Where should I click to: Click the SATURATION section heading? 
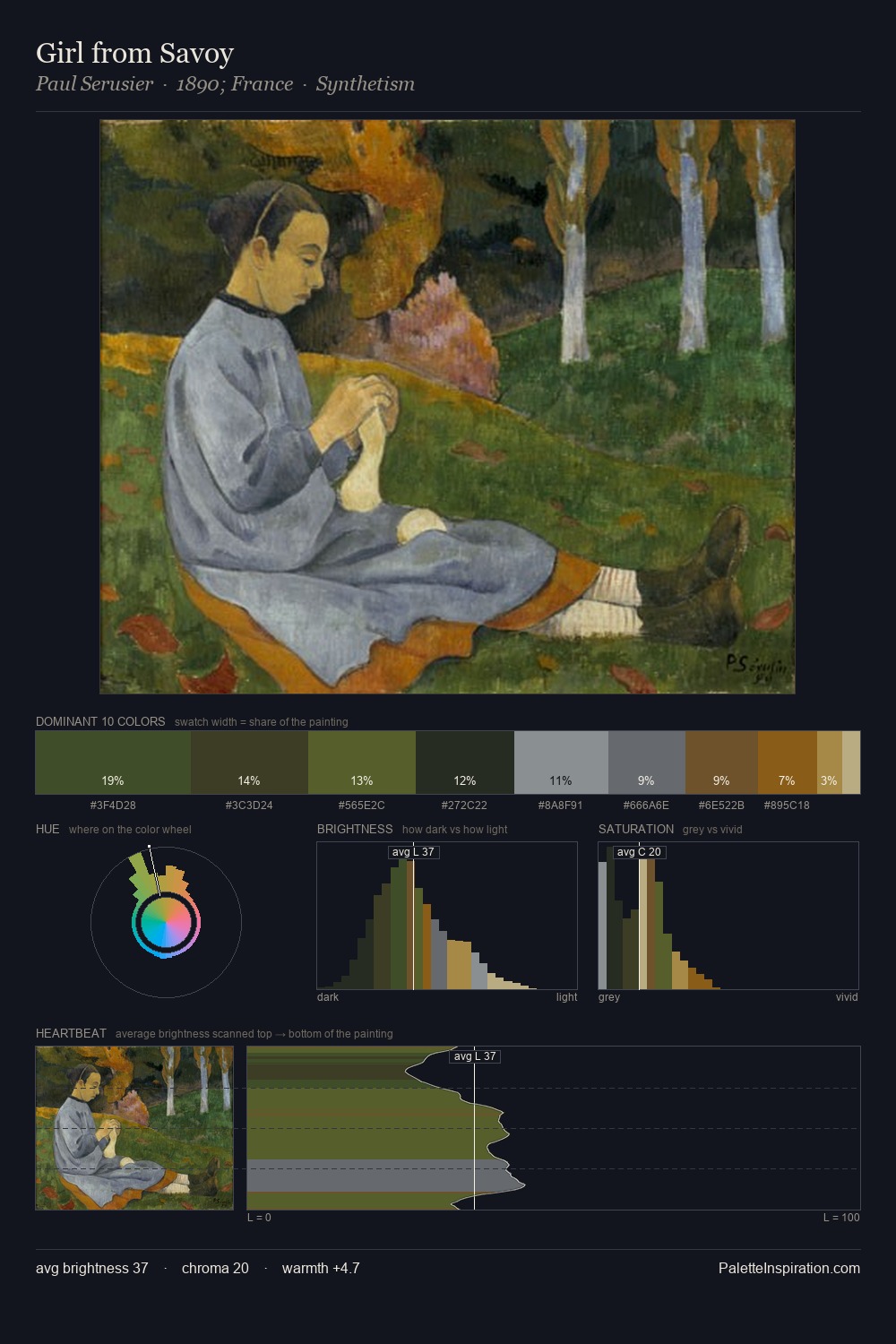click(x=636, y=829)
